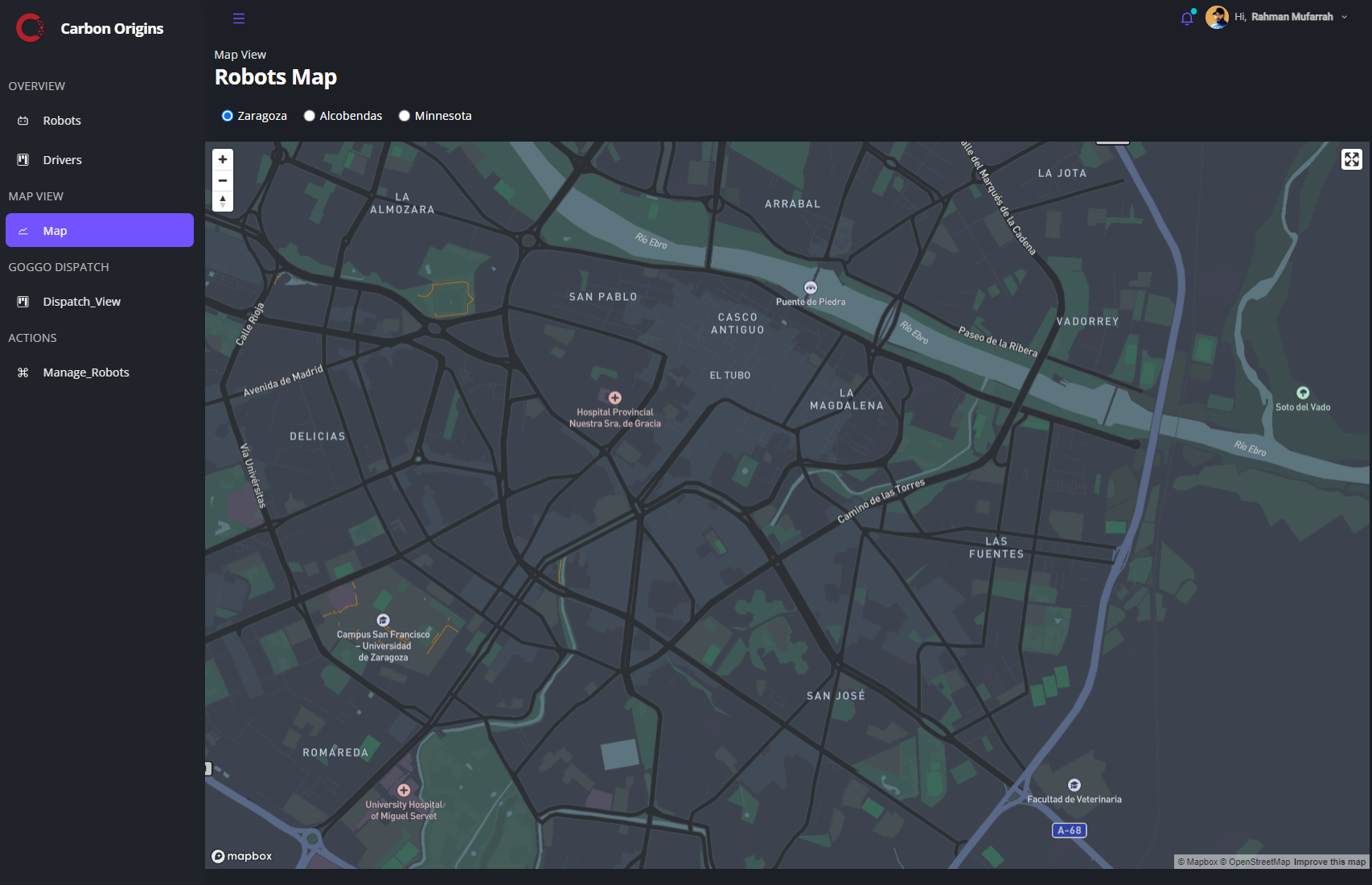Open Manage_Robots under Actions

85,373
